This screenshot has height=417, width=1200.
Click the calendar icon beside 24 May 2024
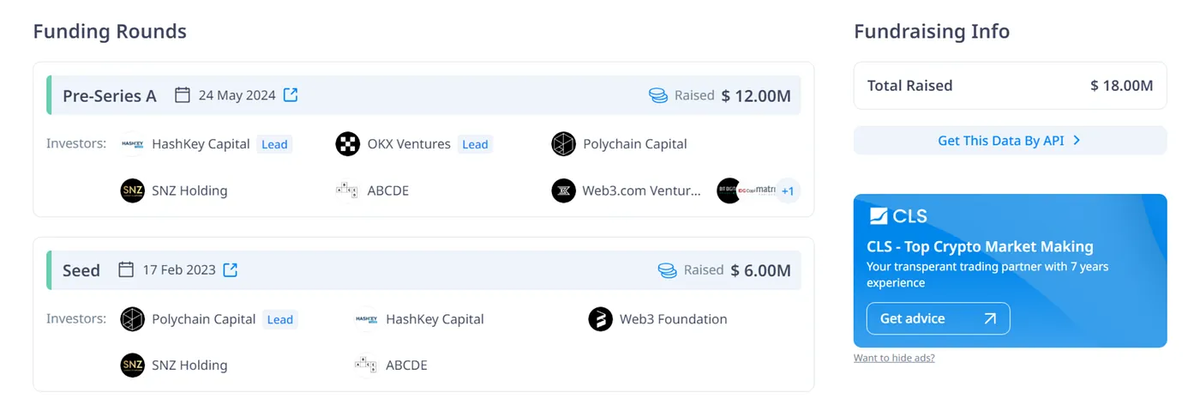tap(182, 95)
